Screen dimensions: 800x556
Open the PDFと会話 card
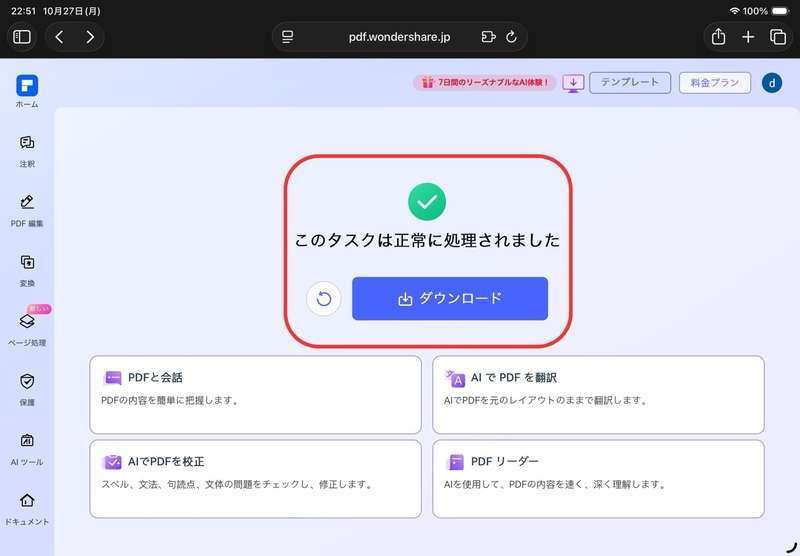[255, 395]
